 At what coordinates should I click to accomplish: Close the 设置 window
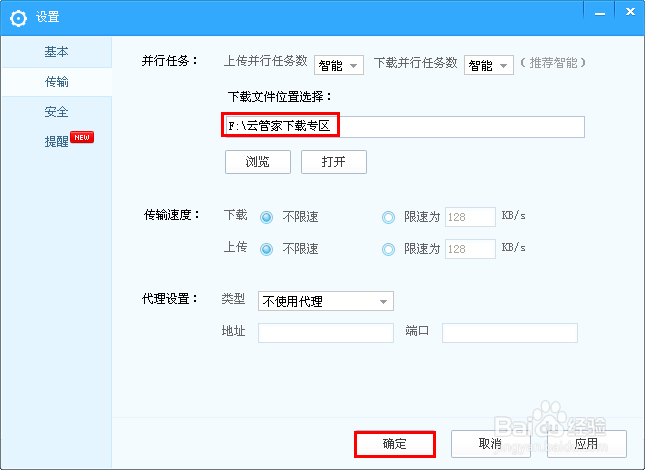click(x=629, y=12)
